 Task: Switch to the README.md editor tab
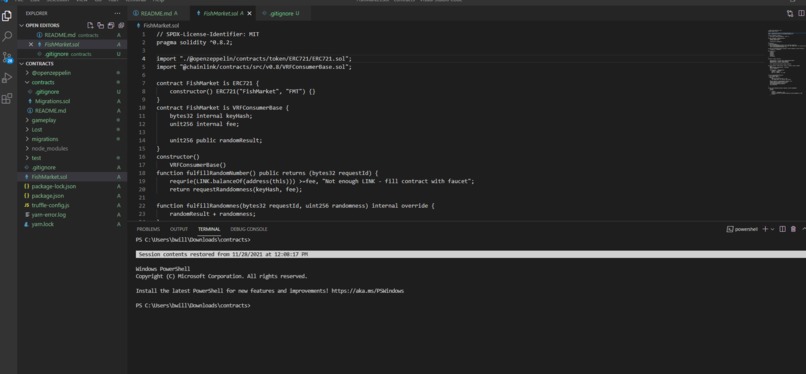point(158,13)
